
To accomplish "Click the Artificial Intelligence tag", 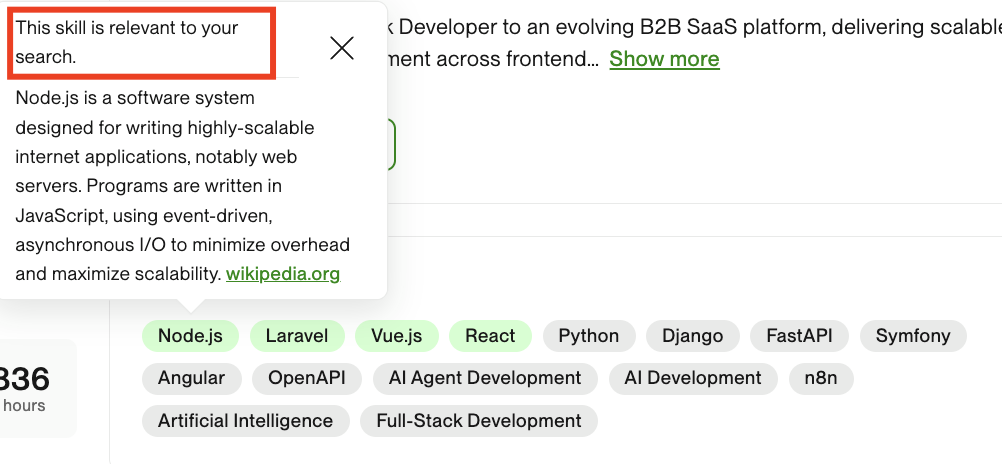I will pos(245,421).
